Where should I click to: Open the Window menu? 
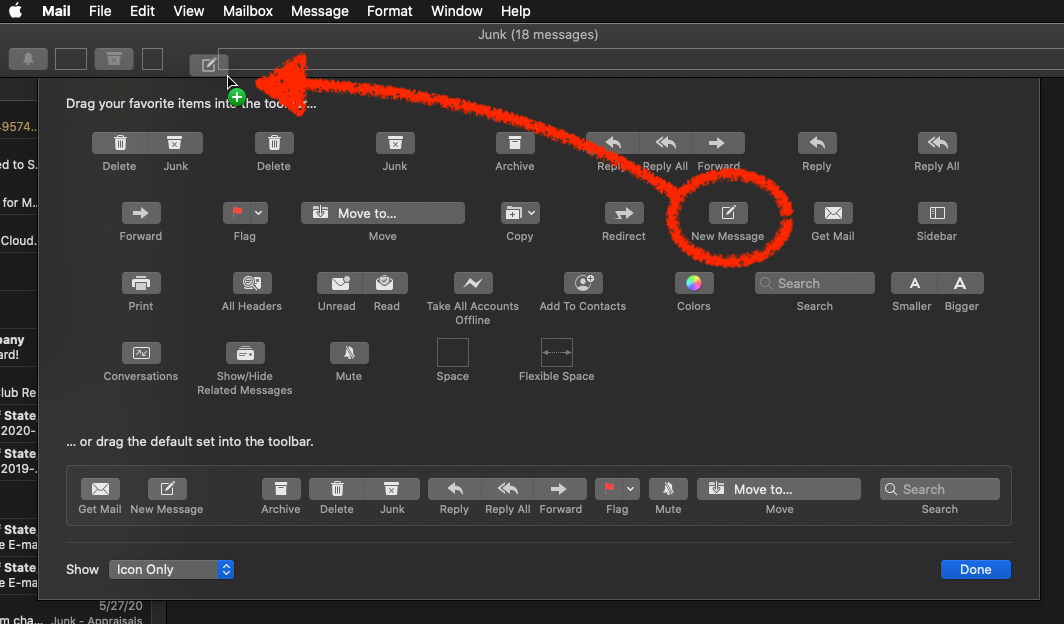point(457,11)
